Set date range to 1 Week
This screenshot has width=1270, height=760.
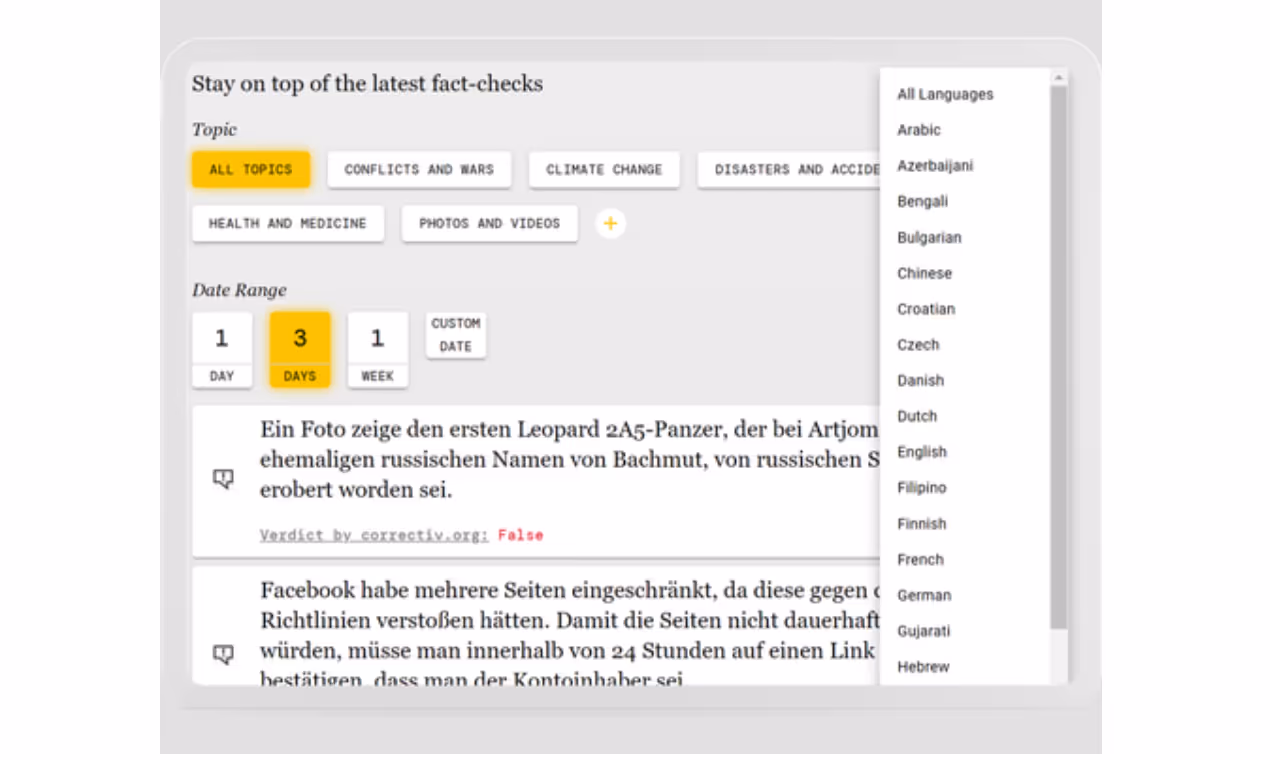click(x=377, y=350)
